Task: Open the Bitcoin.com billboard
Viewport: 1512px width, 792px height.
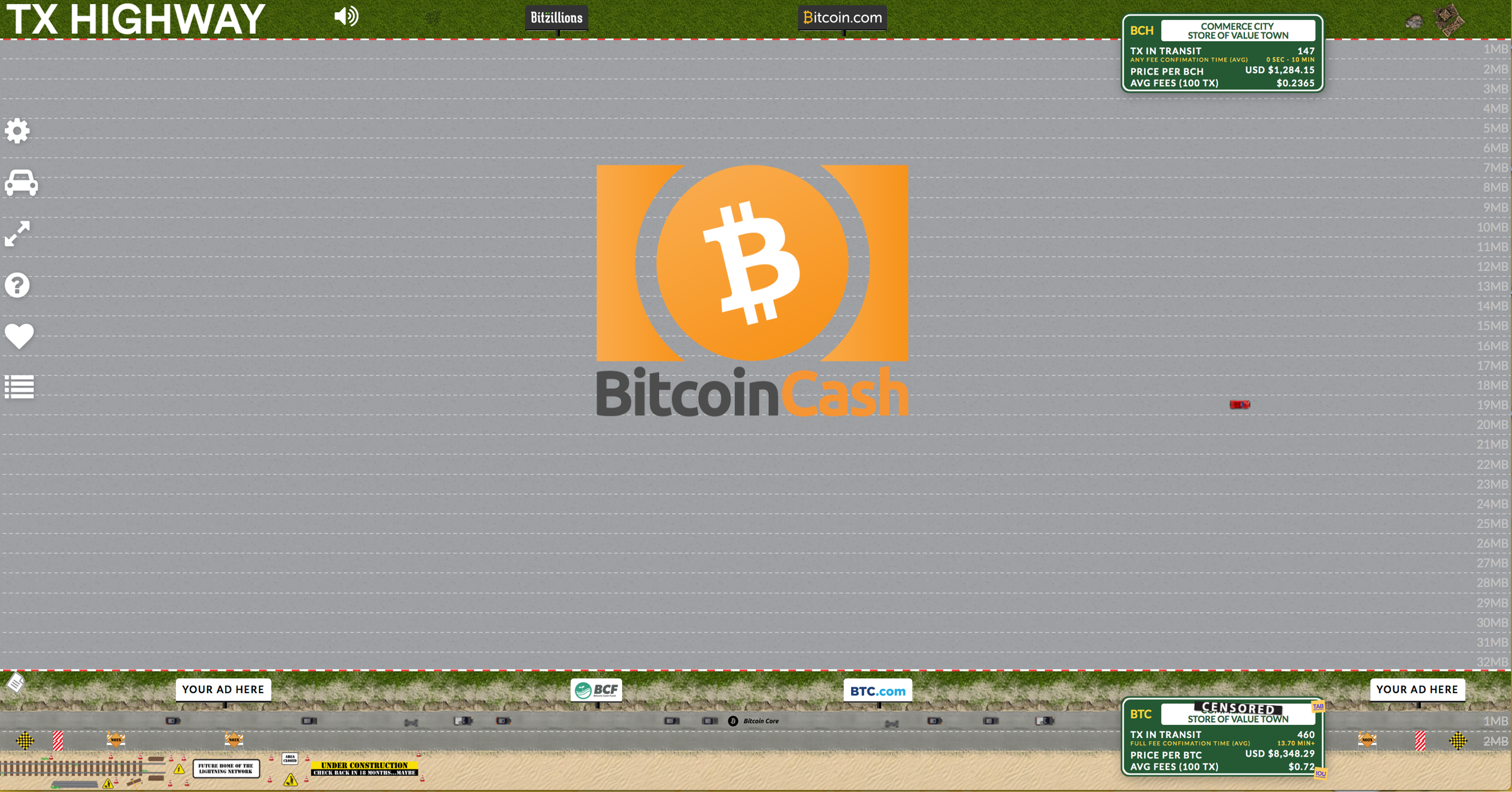Action: 842,18
